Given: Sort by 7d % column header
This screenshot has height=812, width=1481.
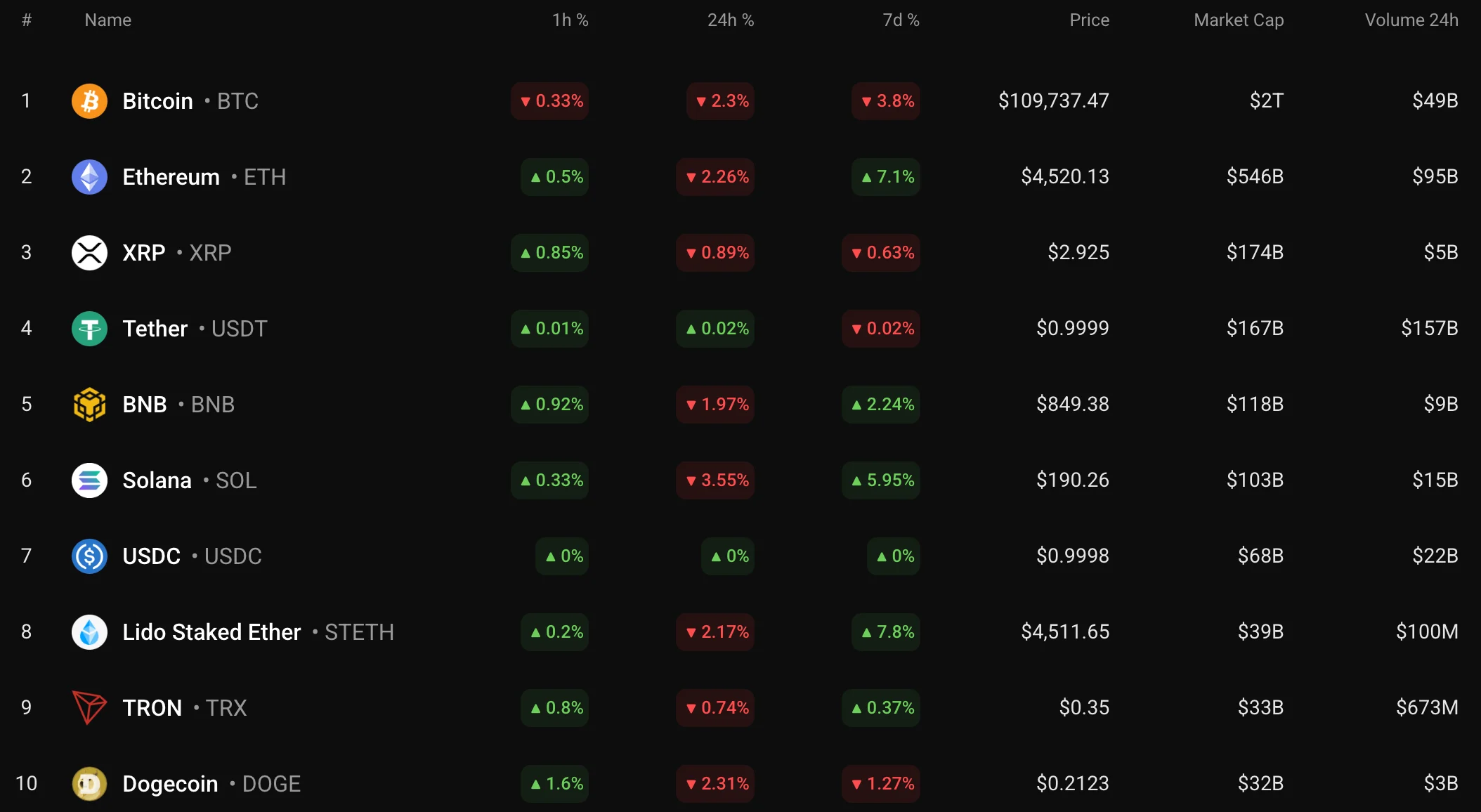Looking at the screenshot, I should pos(901,20).
